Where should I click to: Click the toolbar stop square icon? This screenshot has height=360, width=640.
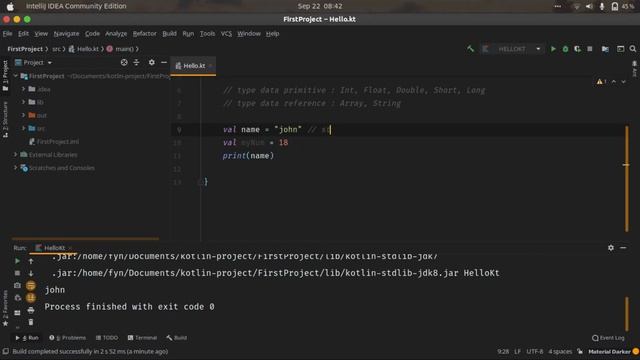coord(590,49)
